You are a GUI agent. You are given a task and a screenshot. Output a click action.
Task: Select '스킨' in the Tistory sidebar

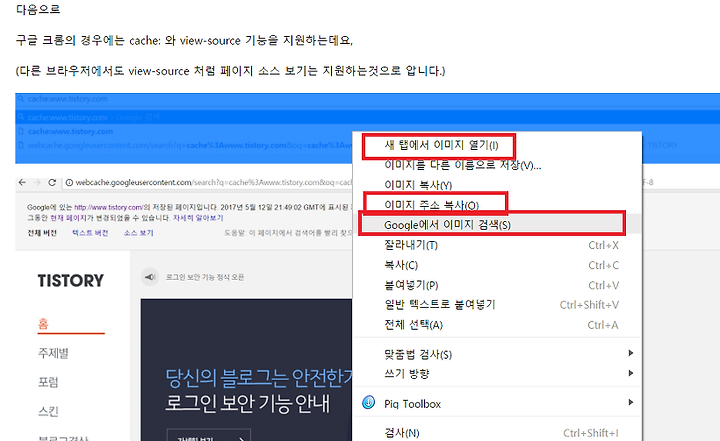[48, 411]
